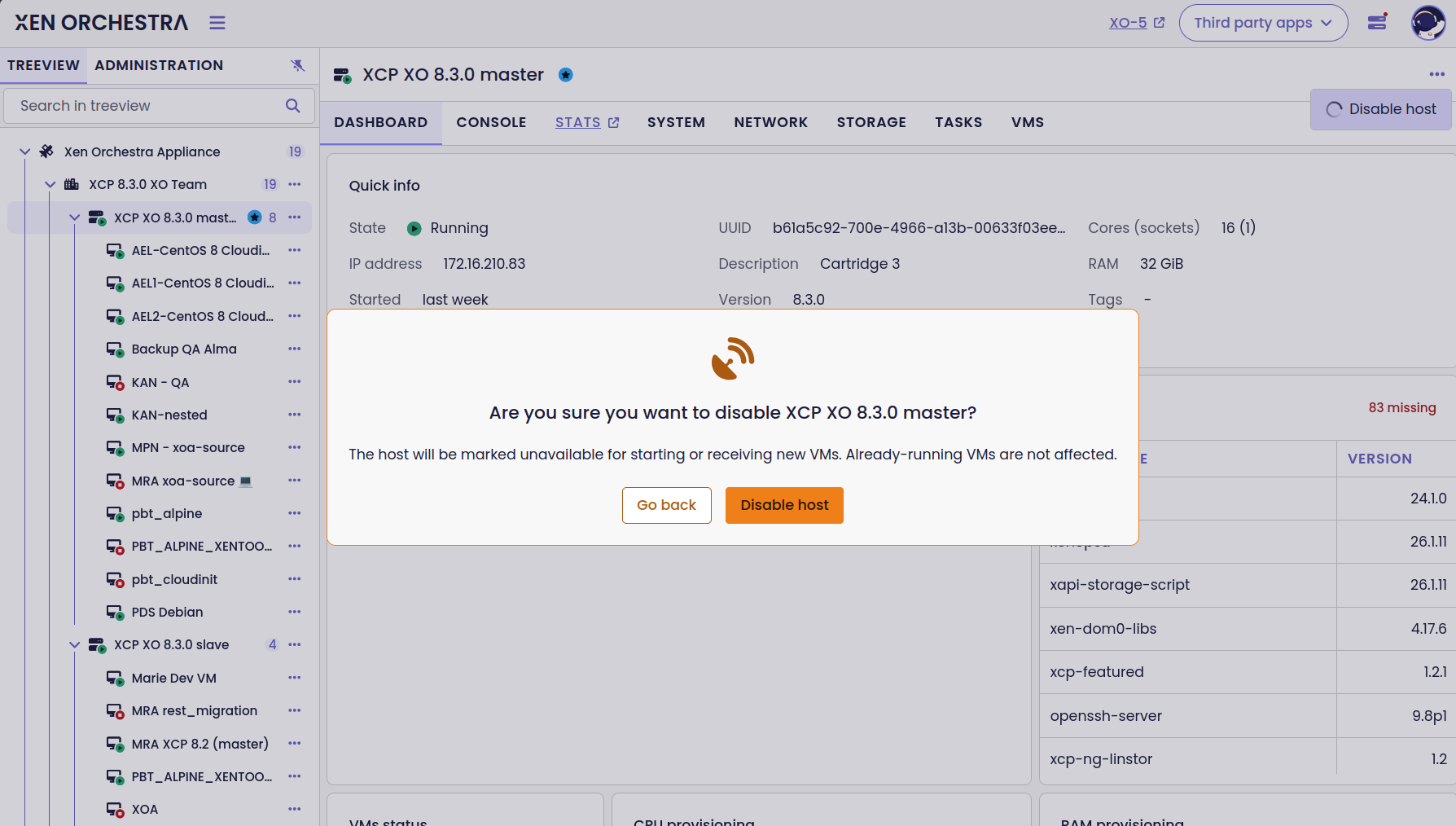Open options for XCP 8.3.0 XO Team pool
Image resolution: width=1456 pixels, height=826 pixels.
pos(295,185)
